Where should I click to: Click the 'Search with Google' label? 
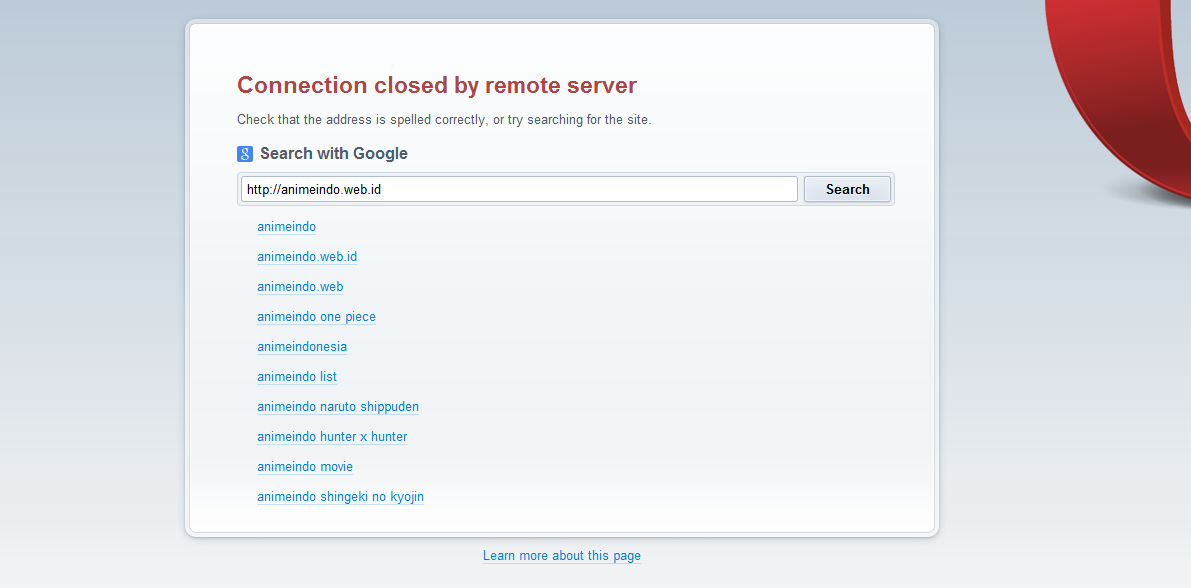click(x=333, y=153)
